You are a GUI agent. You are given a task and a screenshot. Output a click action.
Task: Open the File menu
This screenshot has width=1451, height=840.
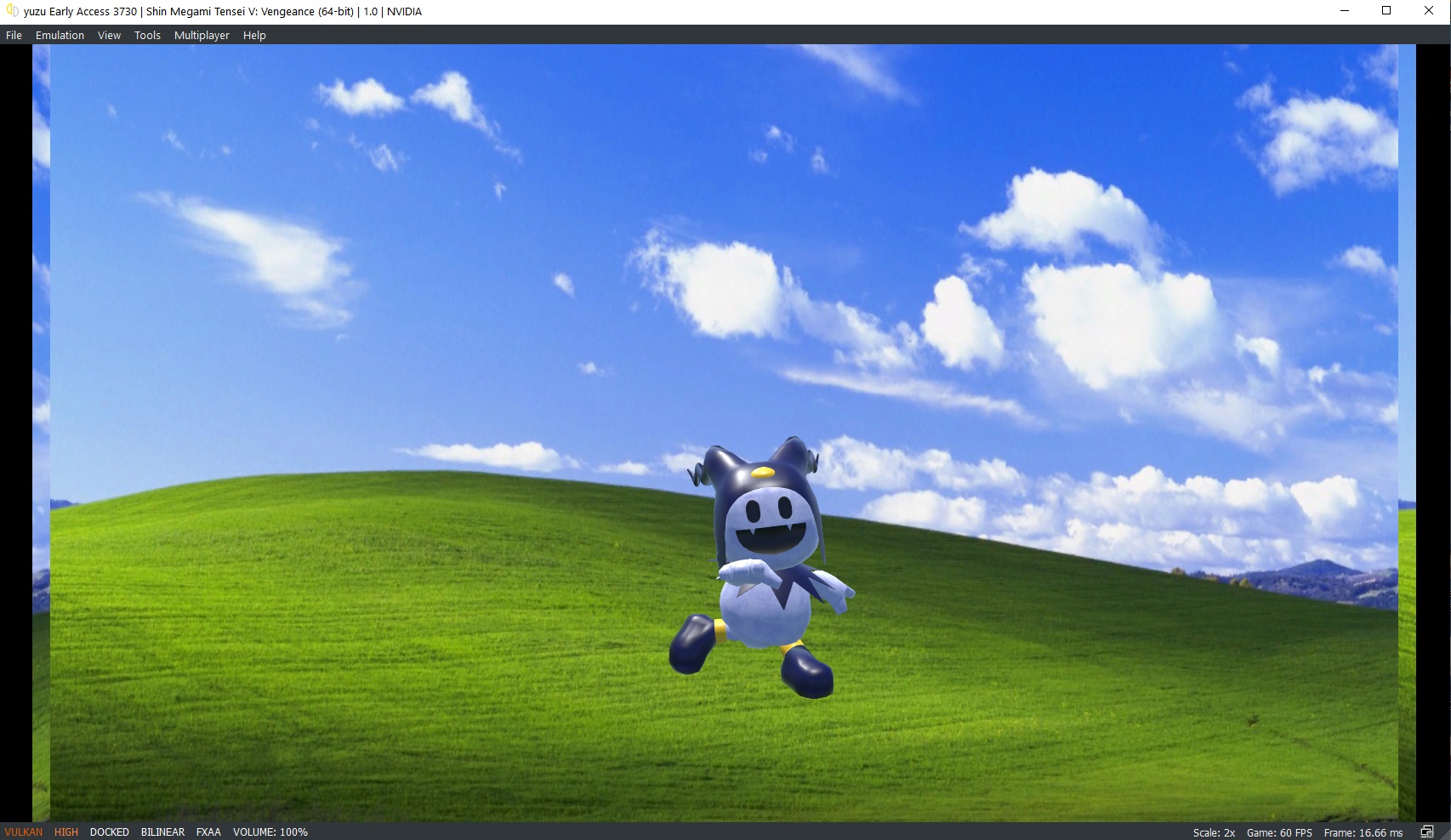pyautogui.click(x=14, y=35)
